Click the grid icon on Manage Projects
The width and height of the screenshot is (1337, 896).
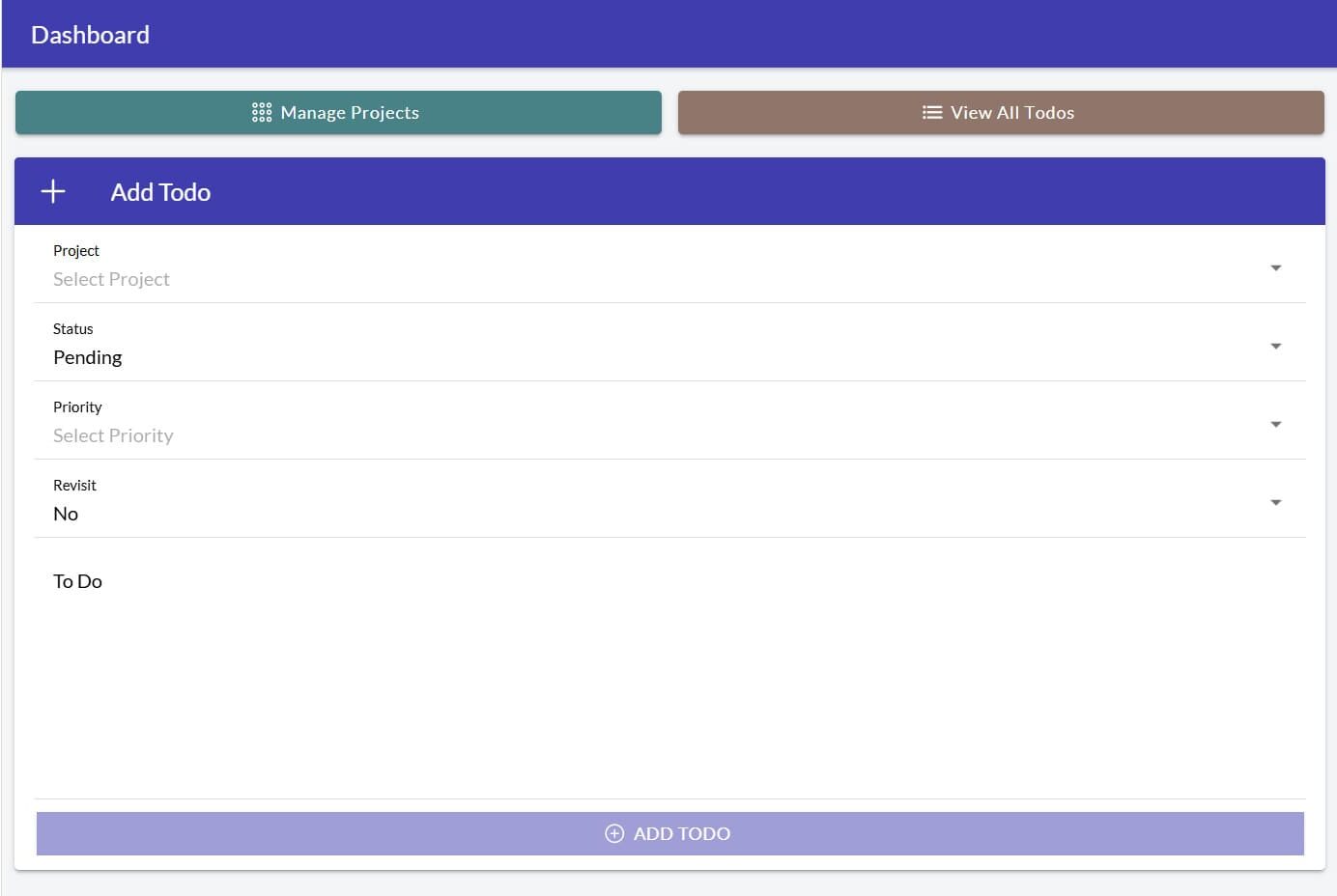(261, 113)
